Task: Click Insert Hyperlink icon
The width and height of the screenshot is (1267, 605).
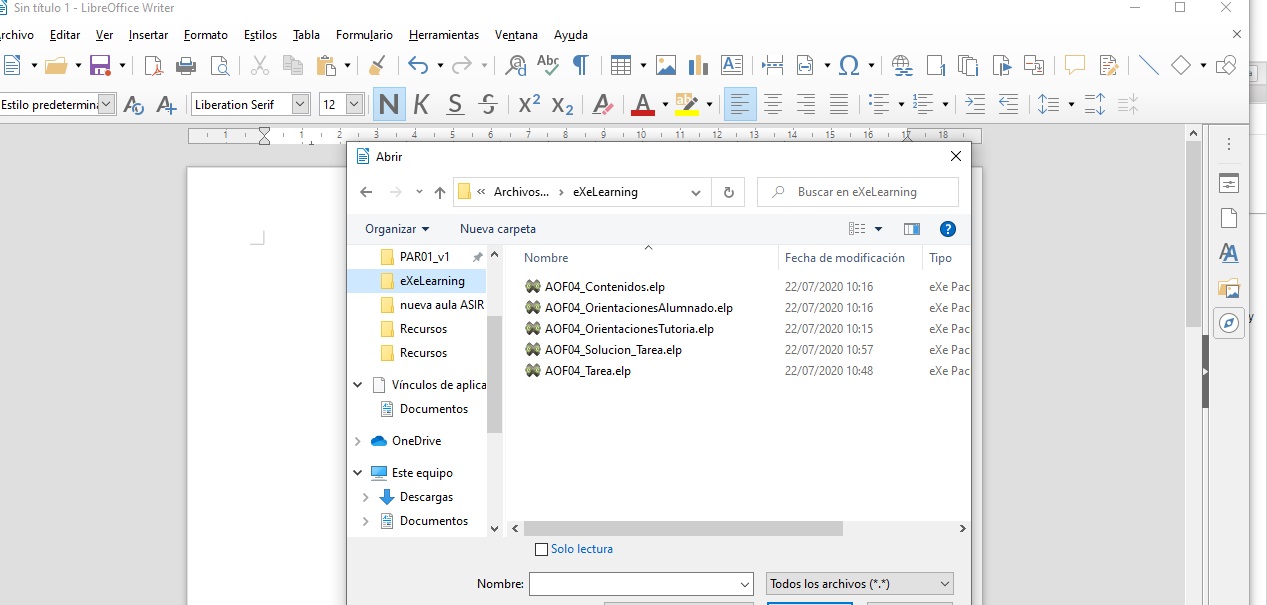Action: [x=902, y=66]
